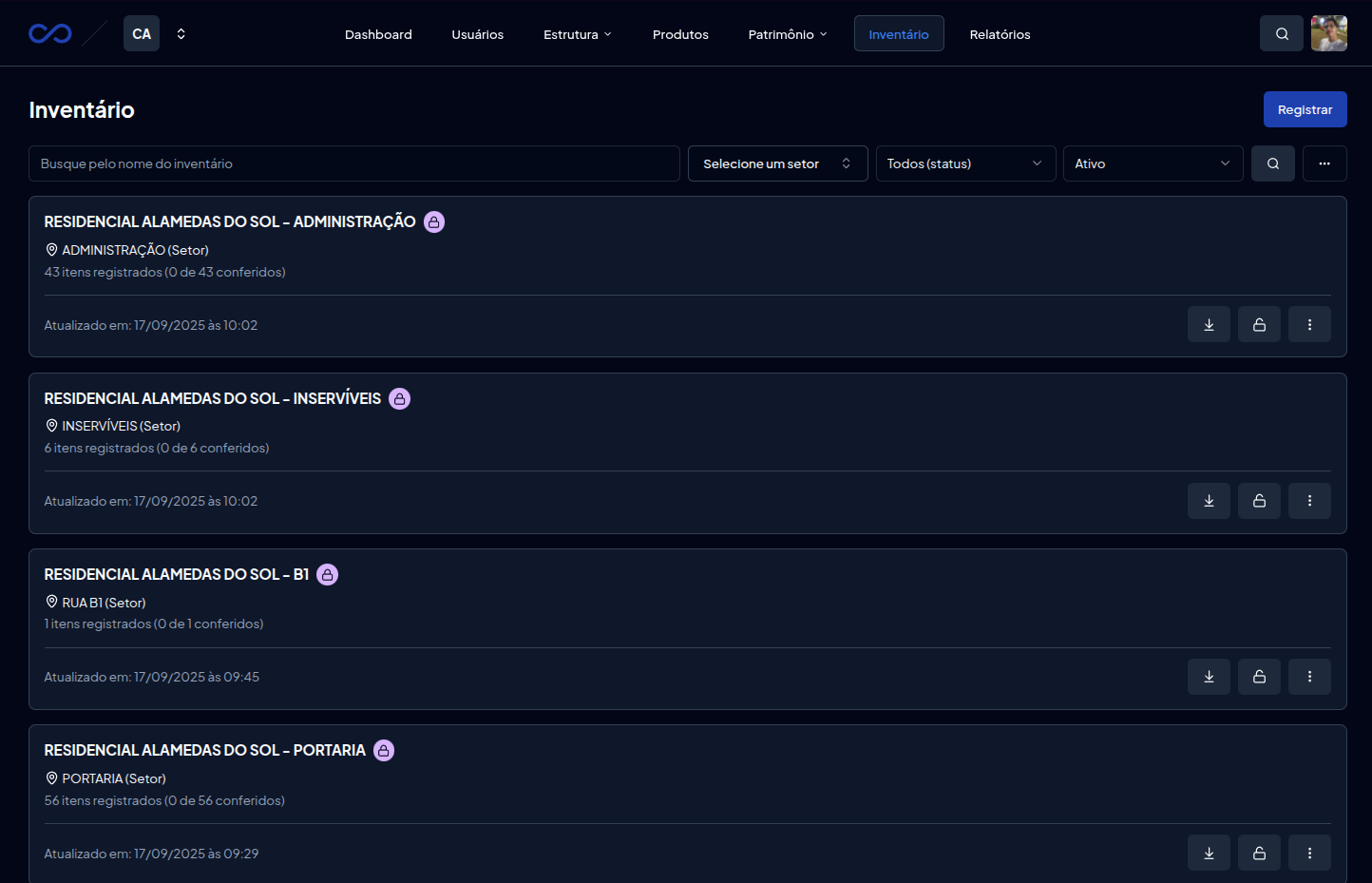Open kebab menu for B1 inventory
The image size is (1372, 883).
click(x=1308, y=677)
